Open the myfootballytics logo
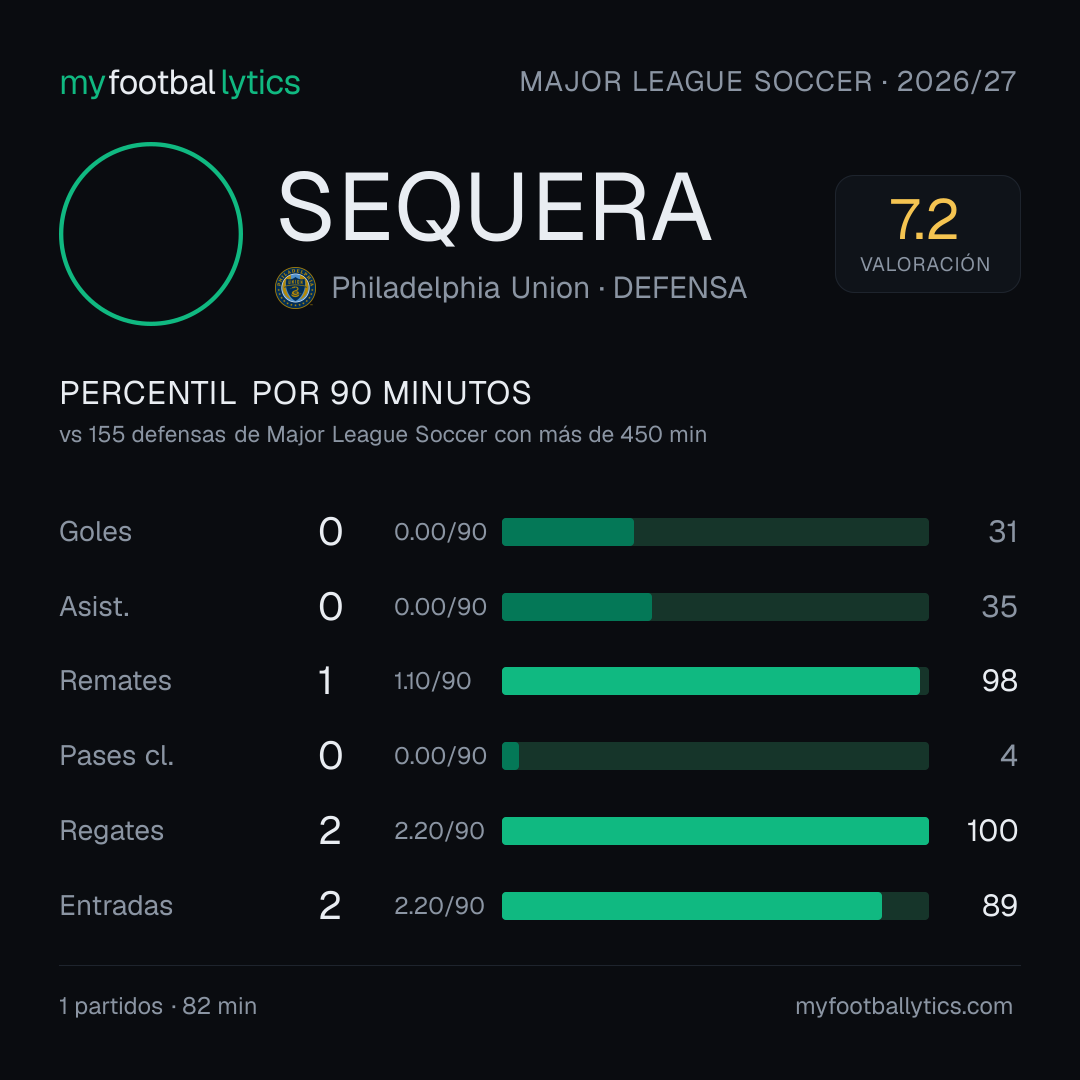This screenshot has height=1080, width=1080. pyautogui.click(x=180, y=83)
